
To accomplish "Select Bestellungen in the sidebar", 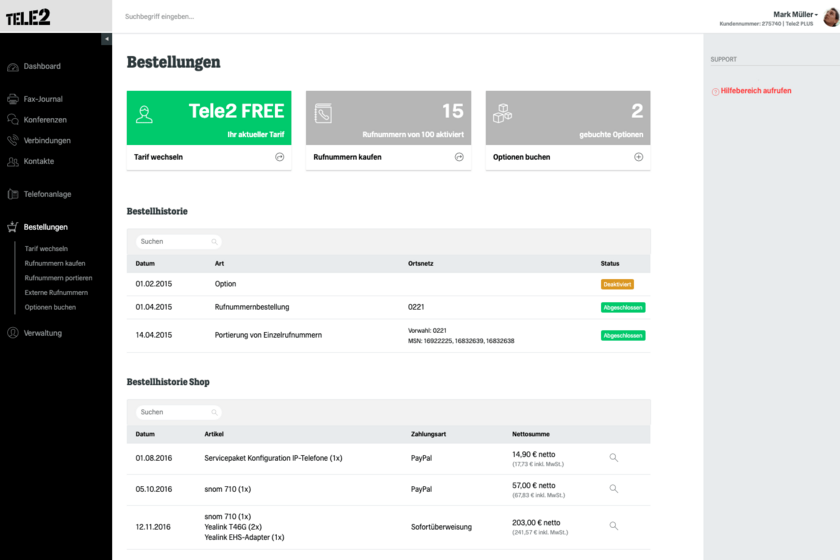I will (x=46, y=227).
